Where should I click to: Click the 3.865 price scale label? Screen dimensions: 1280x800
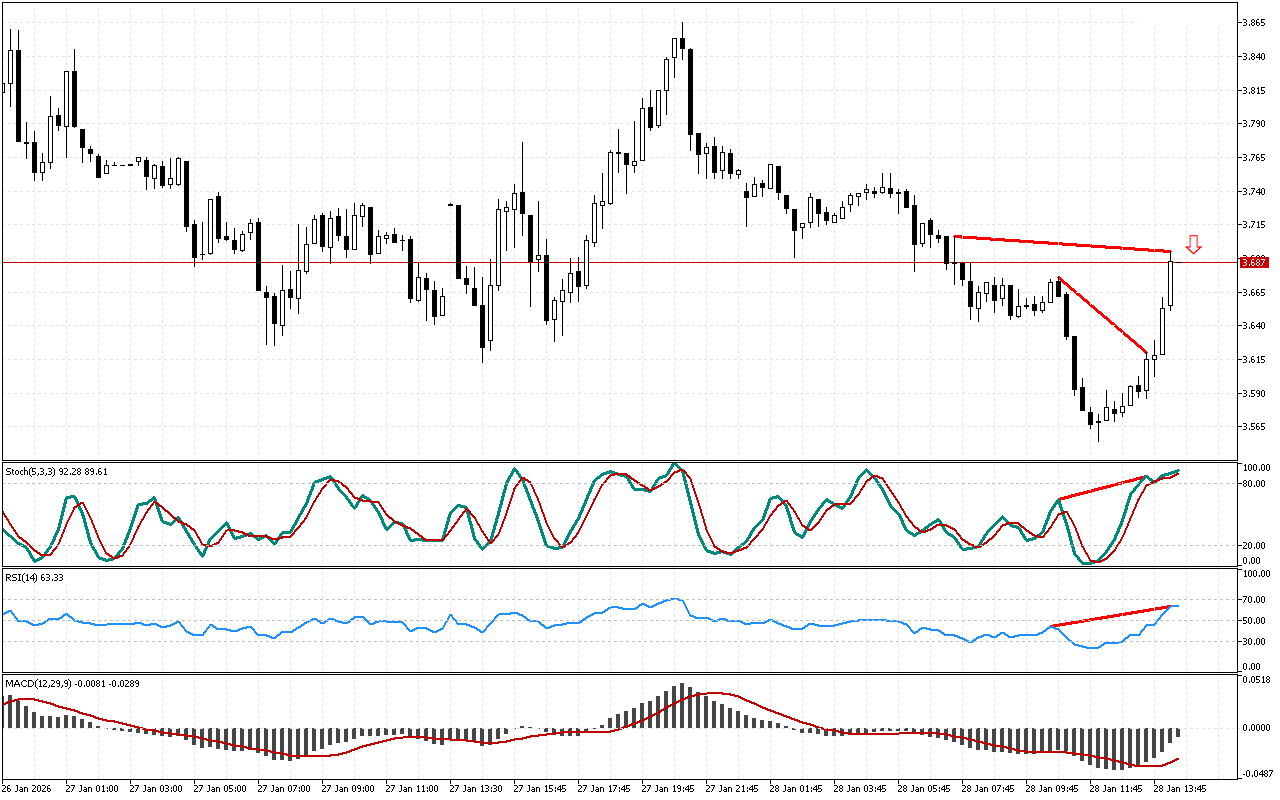(x=1253, y=22)
